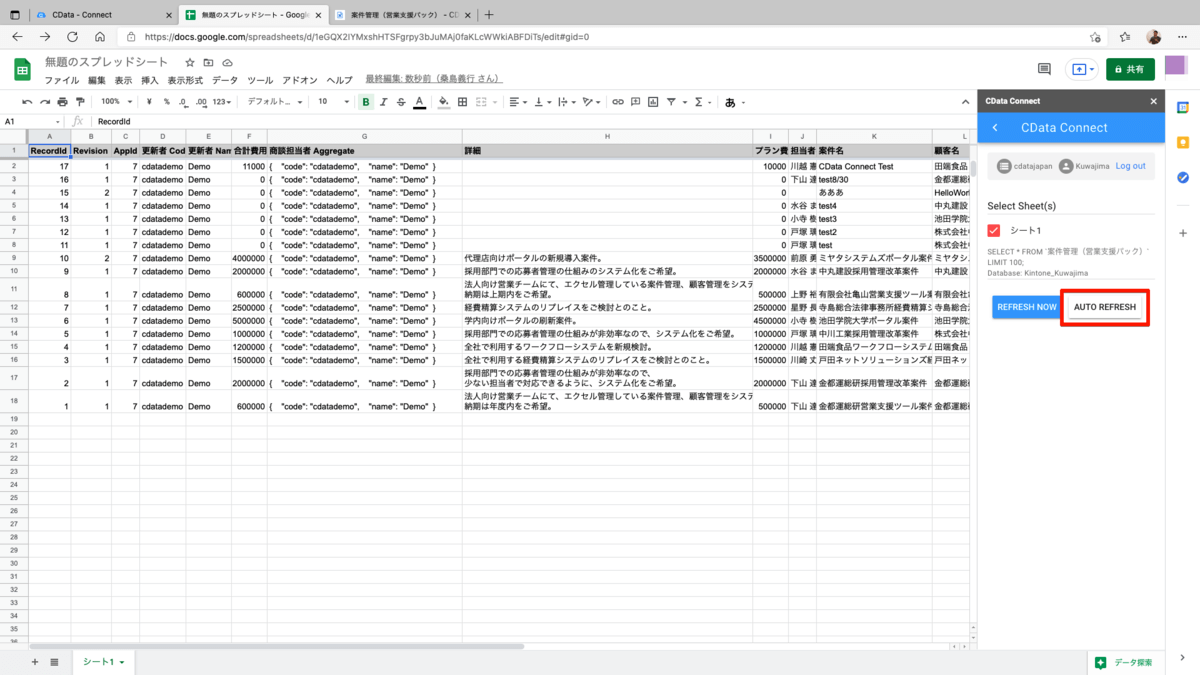Open the functions sigma menu

click(x=701, y=102)
